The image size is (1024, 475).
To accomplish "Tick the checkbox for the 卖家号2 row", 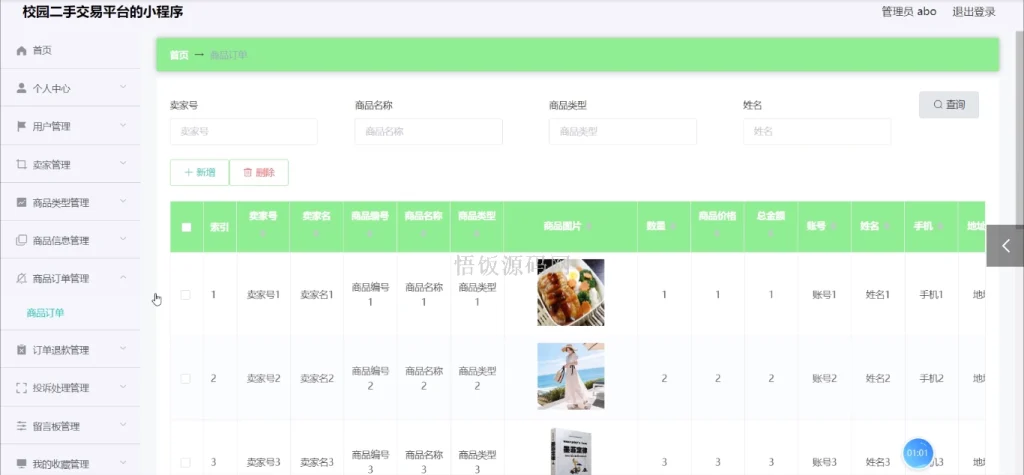I will click(x=185, y=378).
